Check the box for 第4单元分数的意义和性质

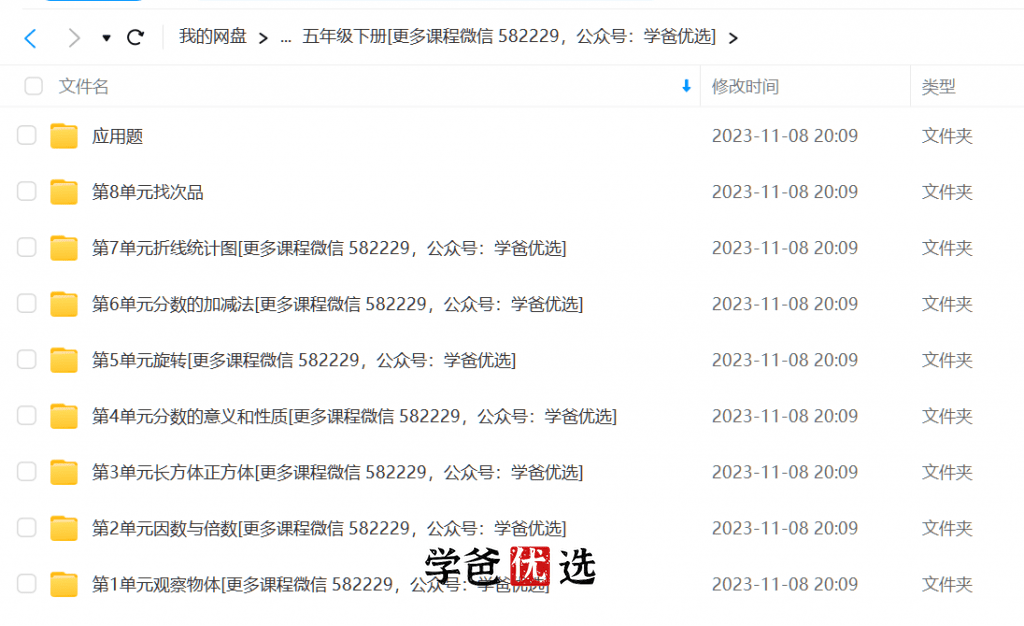pos(27,416)
